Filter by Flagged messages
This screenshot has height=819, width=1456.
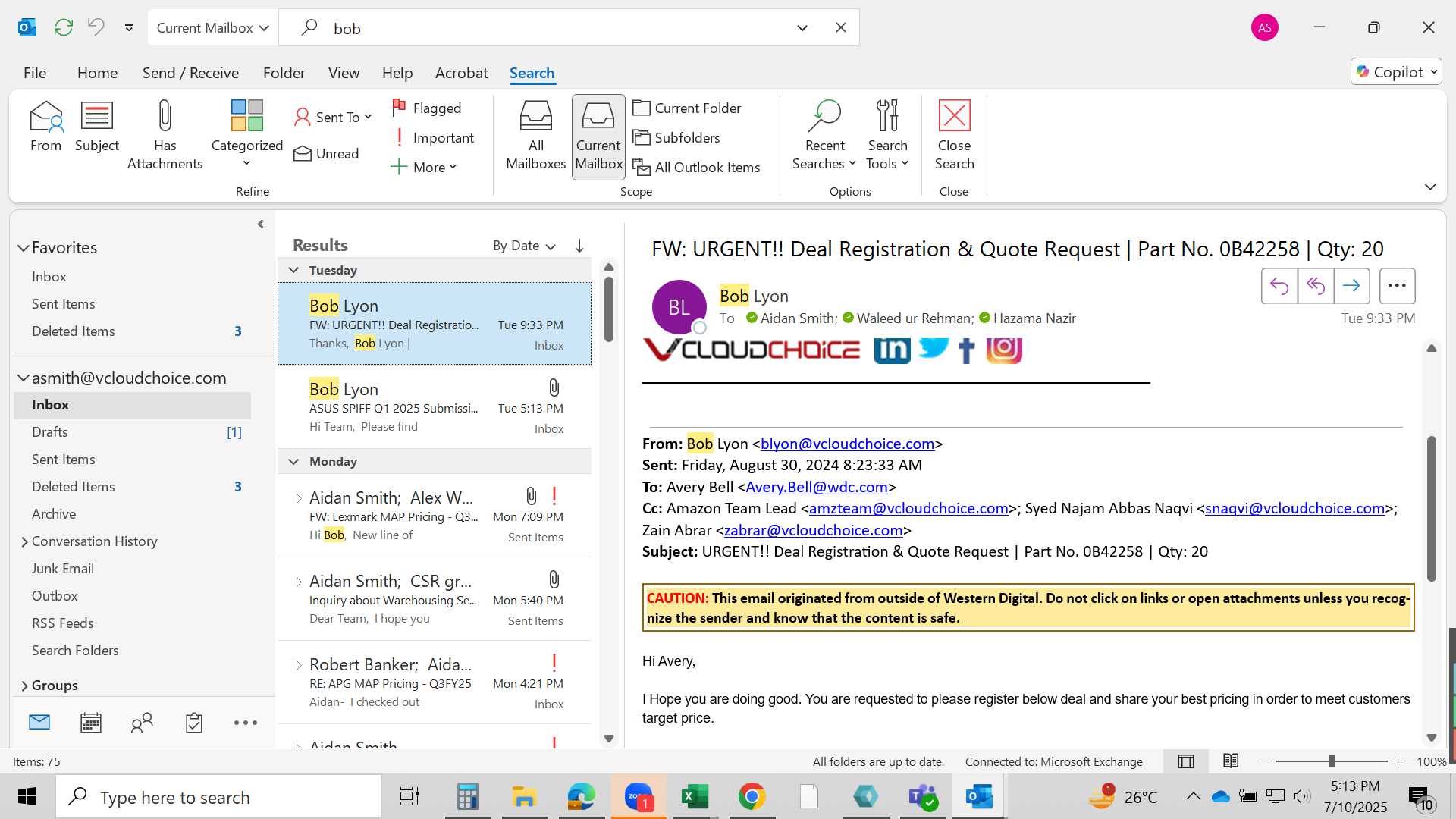click(426, 108)
